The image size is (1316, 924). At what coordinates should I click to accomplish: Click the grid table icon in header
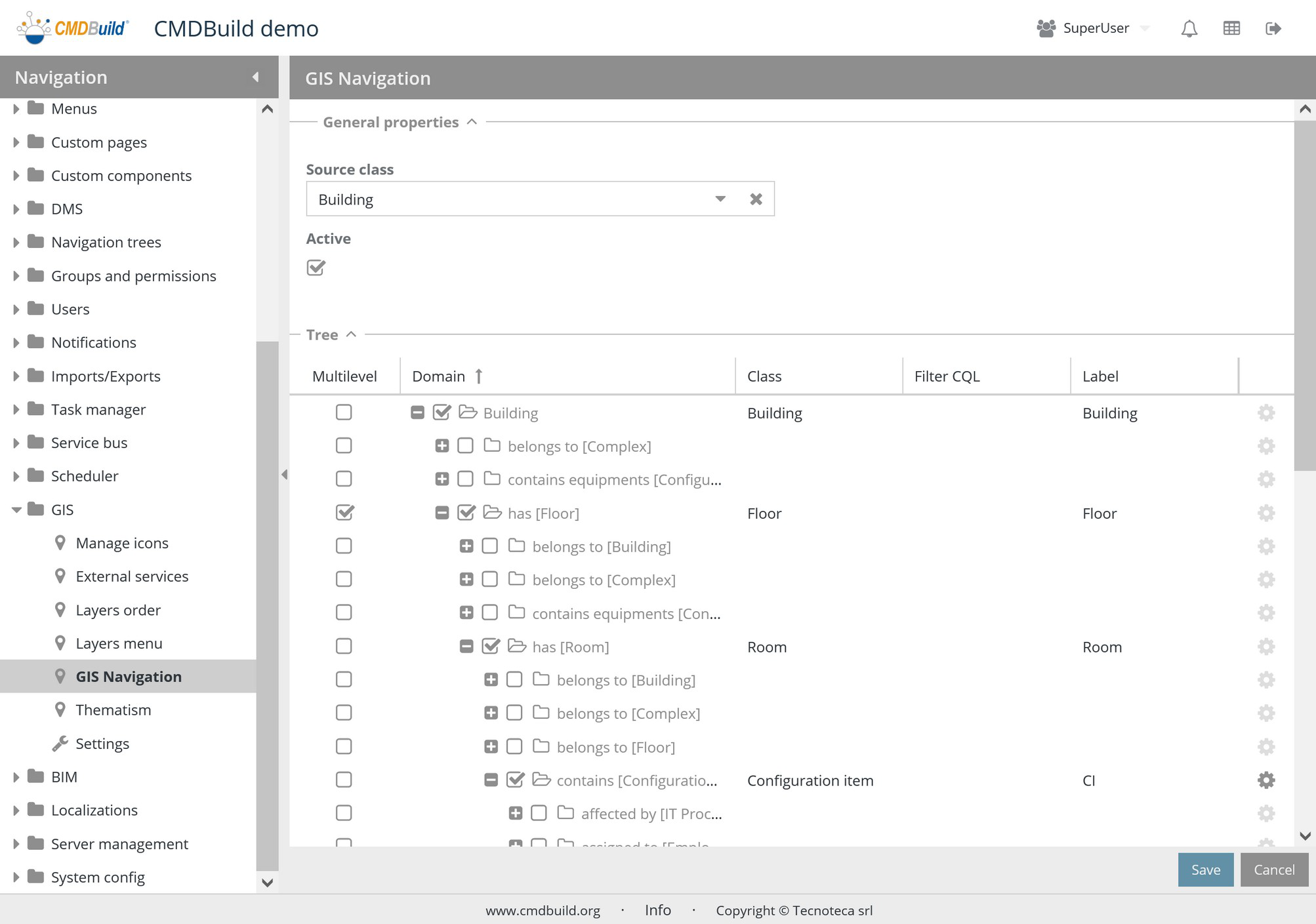tap(1231, 29)
